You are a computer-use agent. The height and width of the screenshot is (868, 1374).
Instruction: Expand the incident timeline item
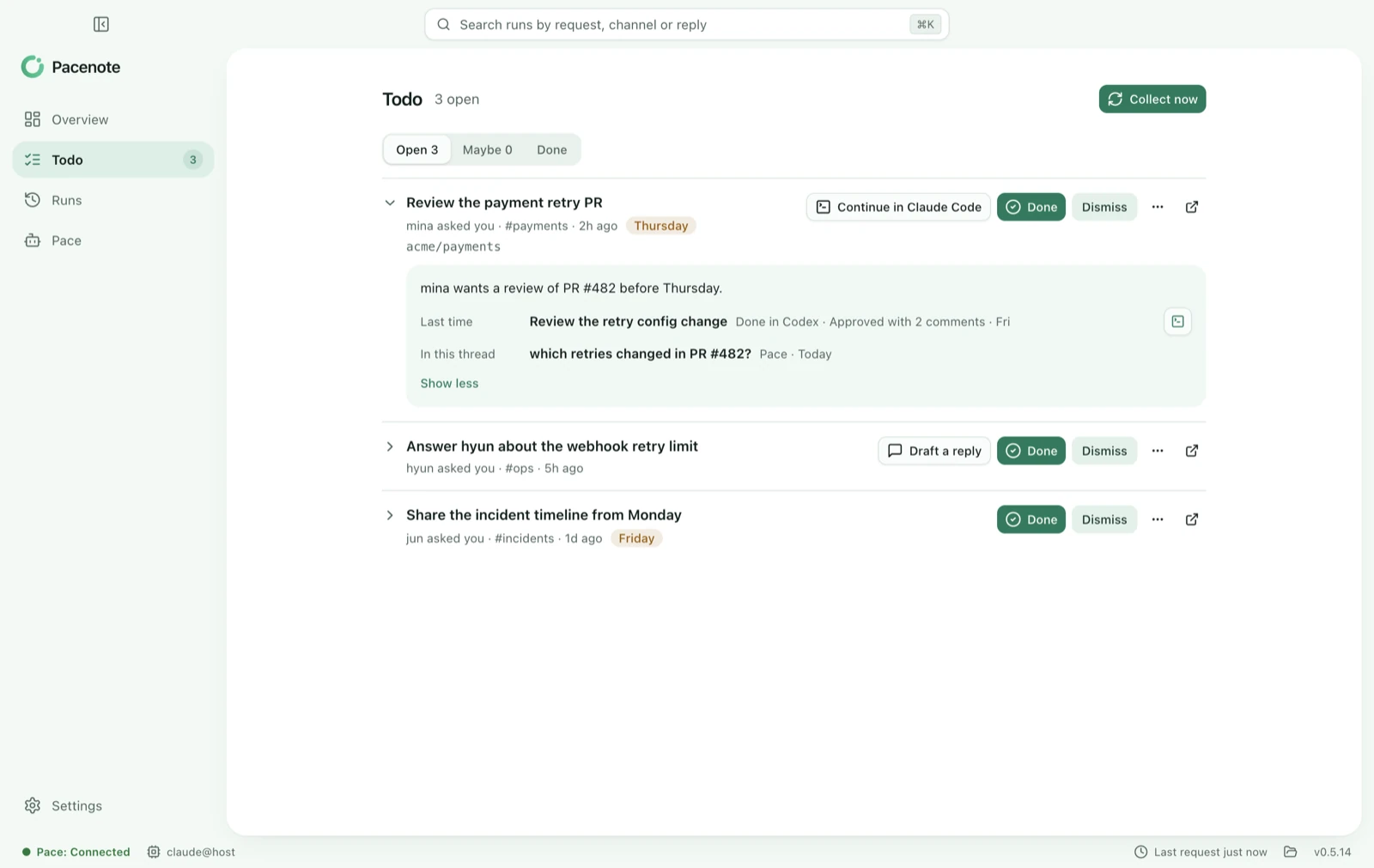390,515
